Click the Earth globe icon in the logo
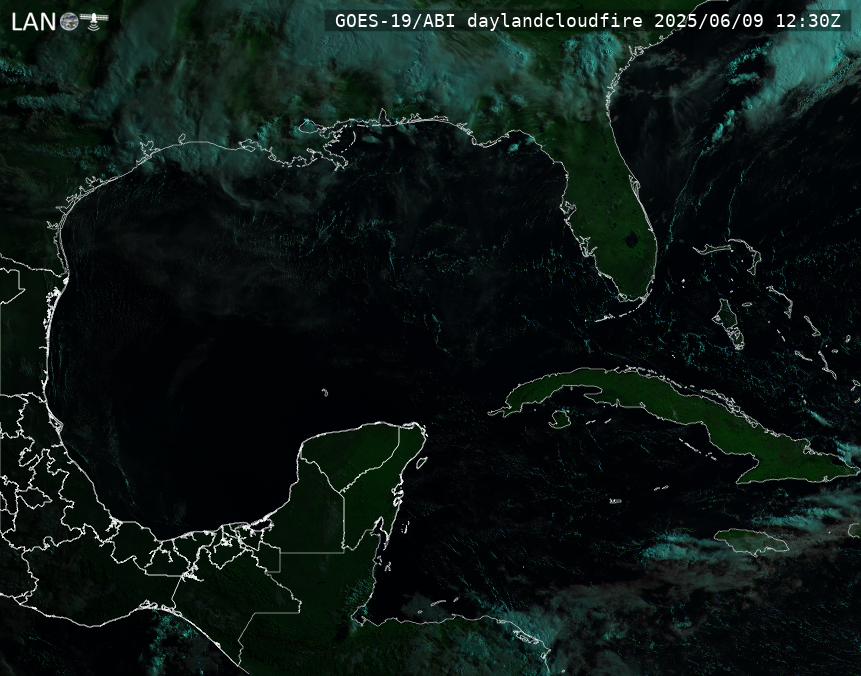The height and width of the screenshot is (676, 861). tap(69, 21)
